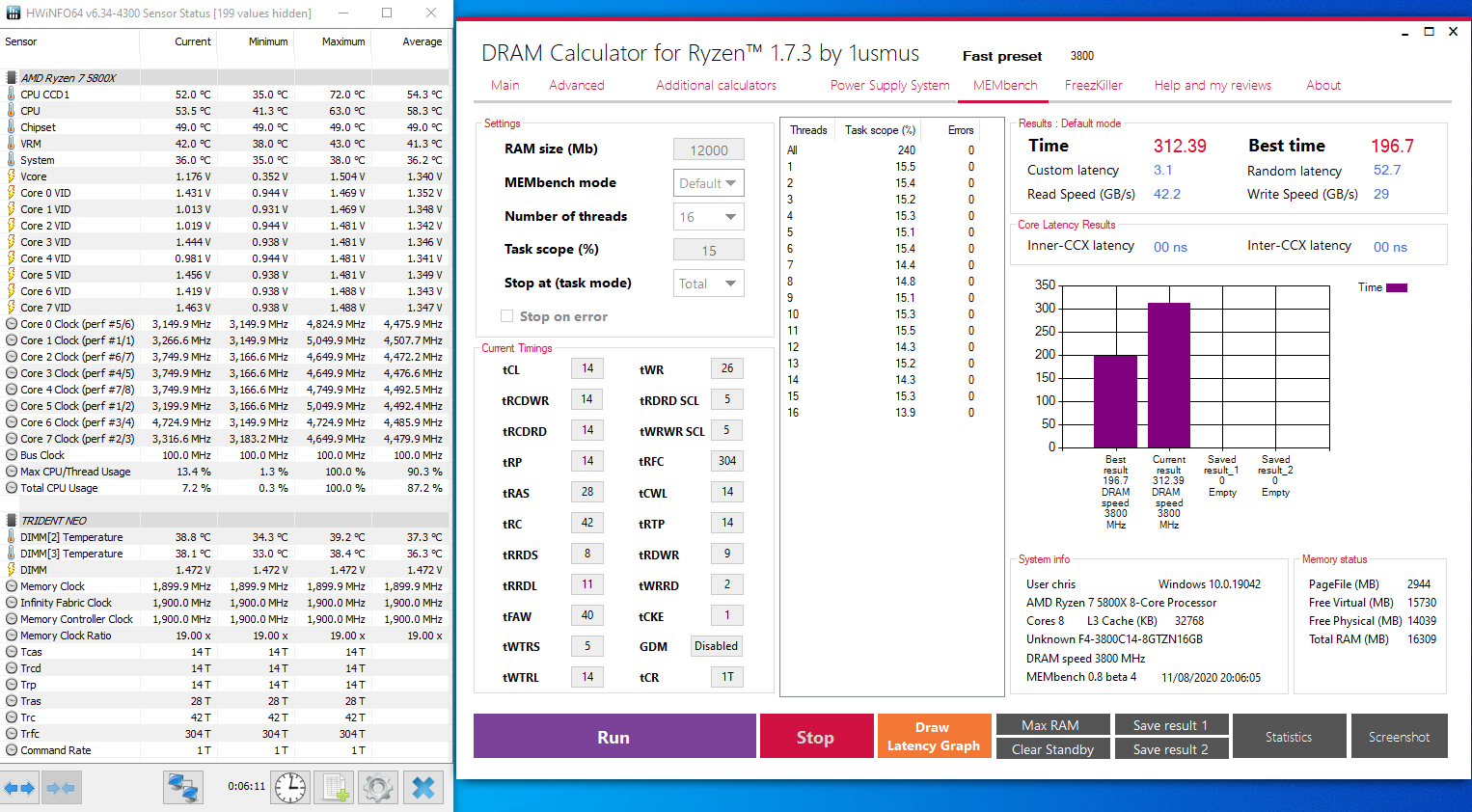The height and width of the screenshot is (812, 1472).
Task: Click thread 16 row in results list
Action: [x=881, y=413]
